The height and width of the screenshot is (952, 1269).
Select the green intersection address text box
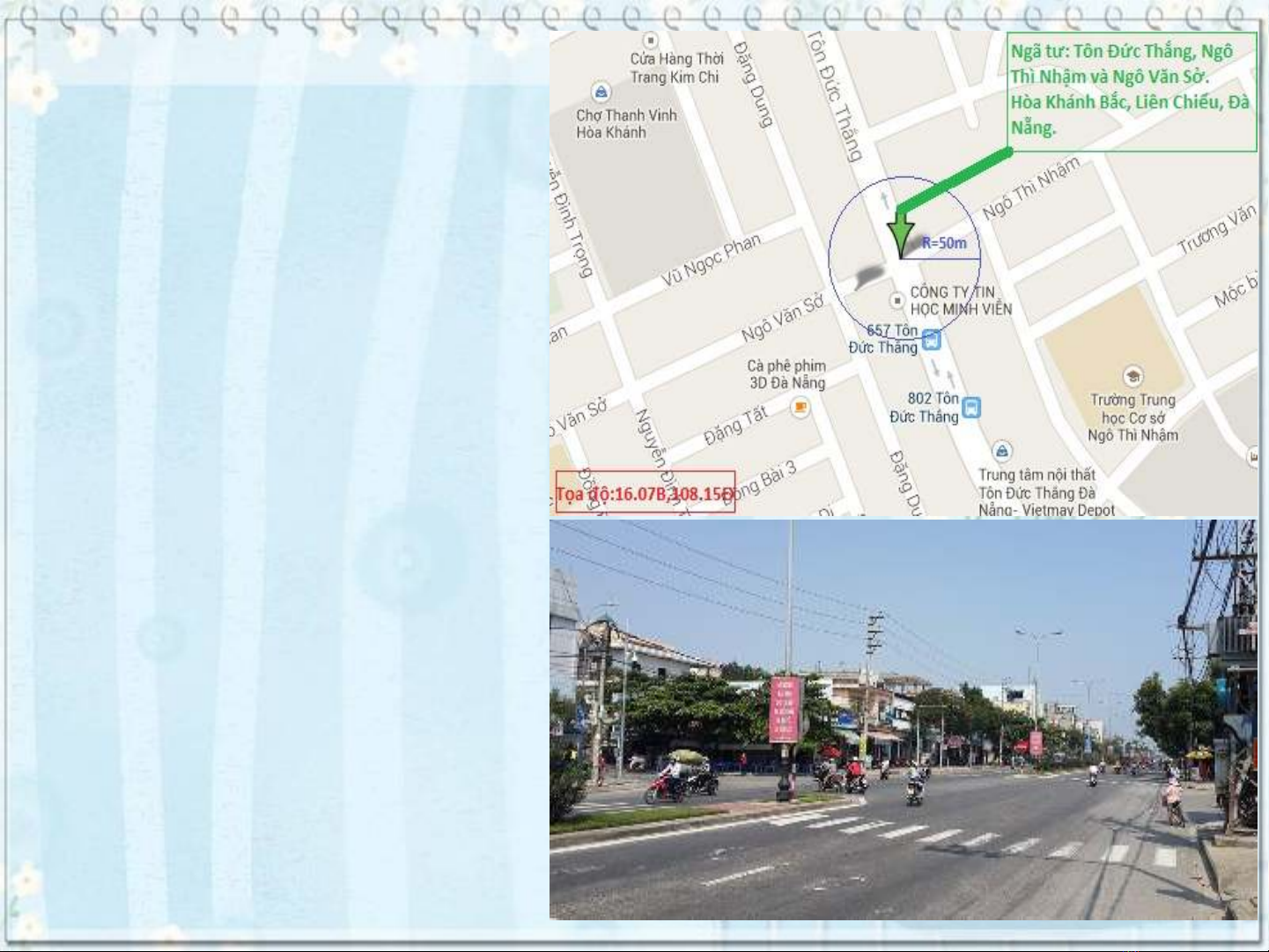click(1131, 90)
